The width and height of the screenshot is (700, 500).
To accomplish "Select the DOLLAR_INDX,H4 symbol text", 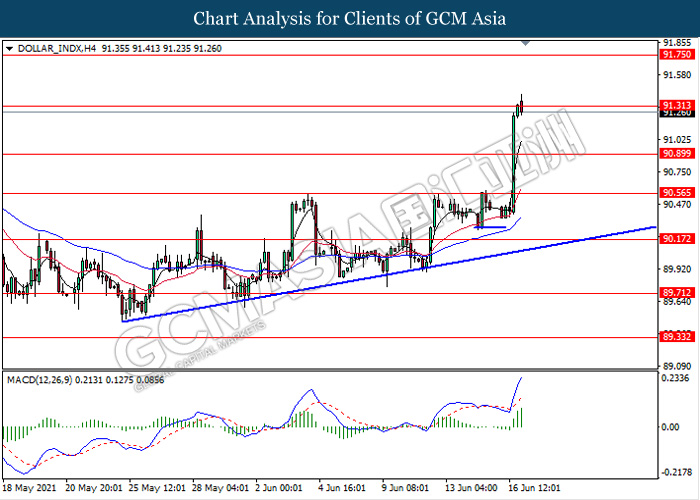I will (50, 47).
